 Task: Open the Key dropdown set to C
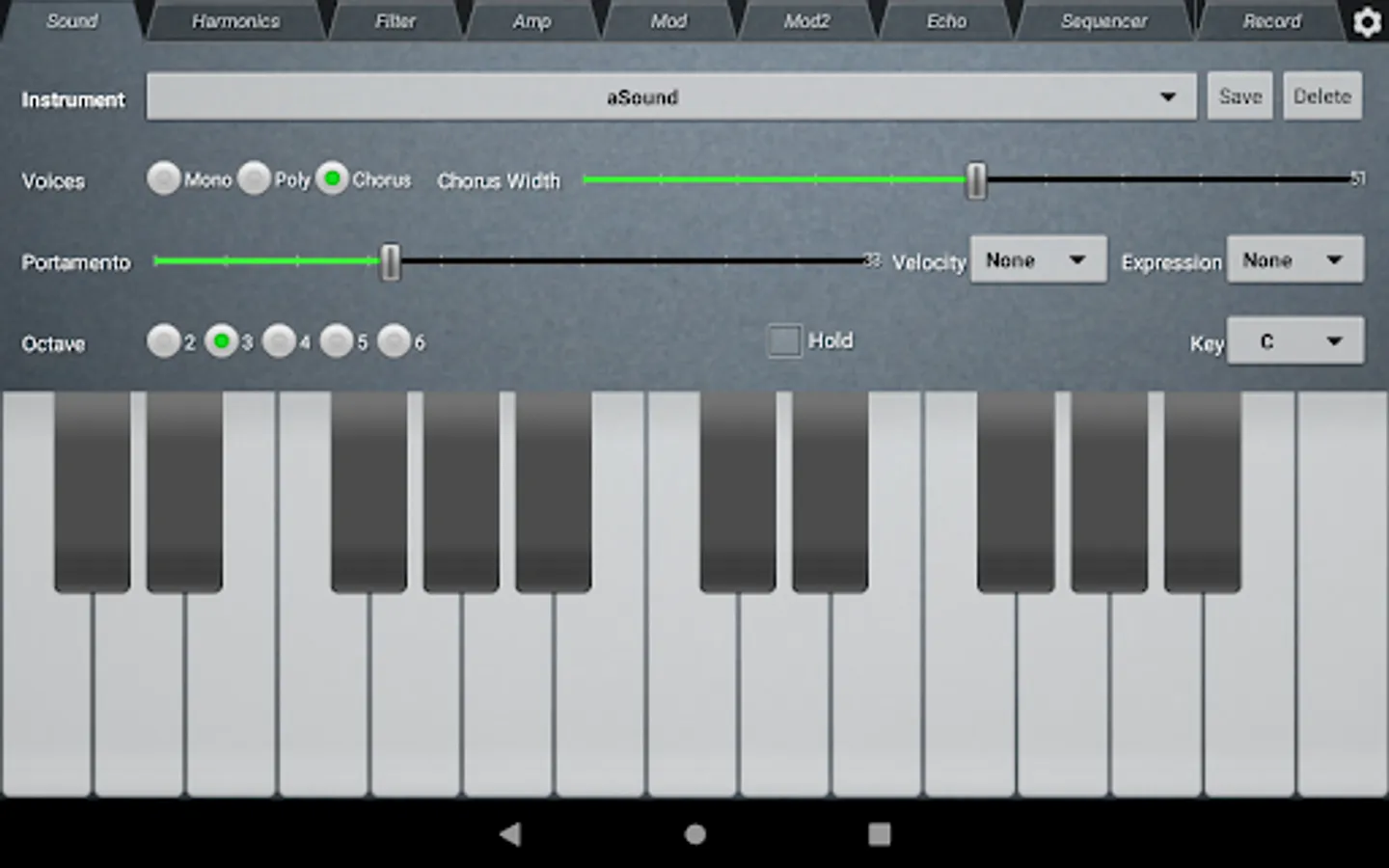click(1294, 341)
